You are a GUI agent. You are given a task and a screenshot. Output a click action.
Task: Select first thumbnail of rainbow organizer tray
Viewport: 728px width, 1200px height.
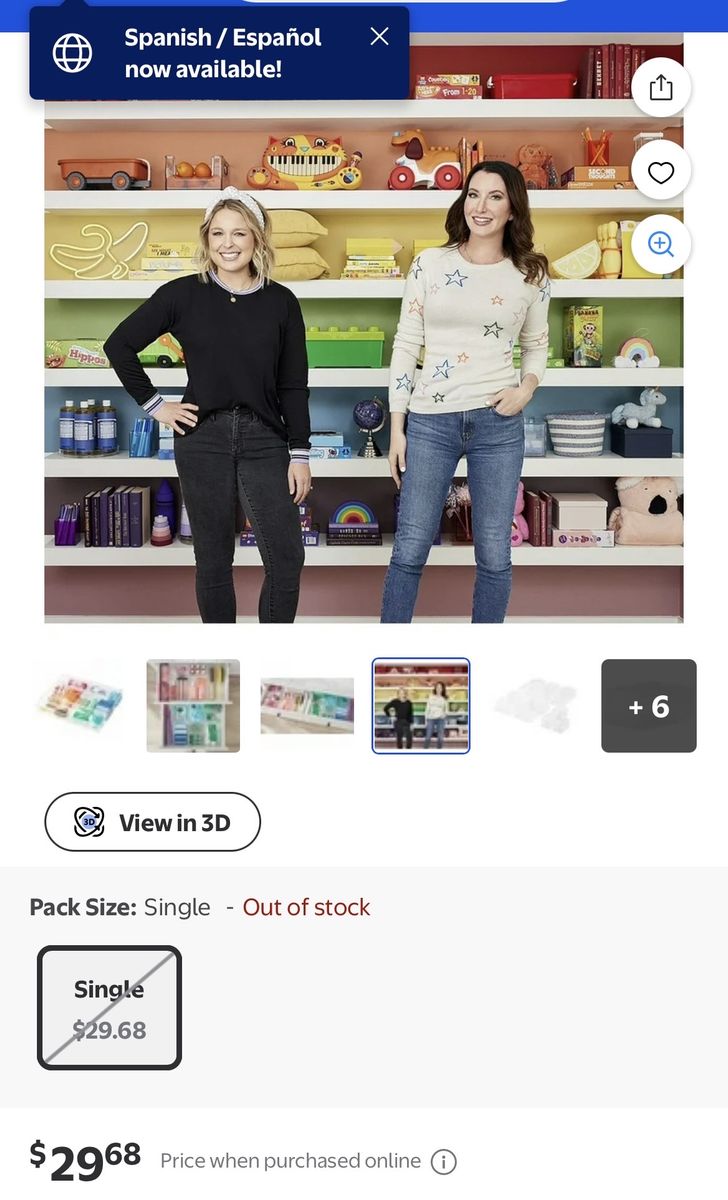[78, 706]
